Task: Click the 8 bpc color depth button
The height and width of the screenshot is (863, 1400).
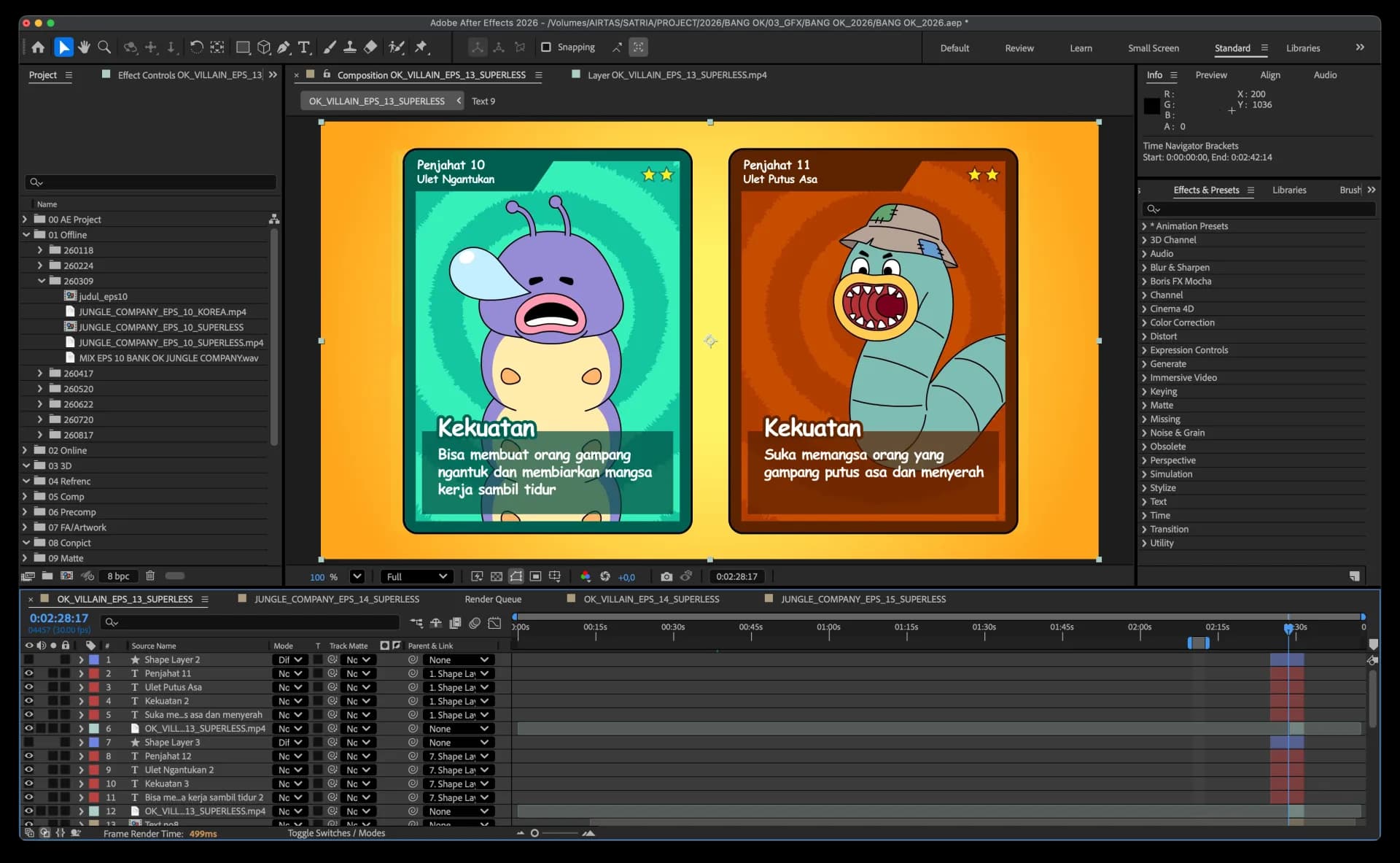Action: point(118,576)
